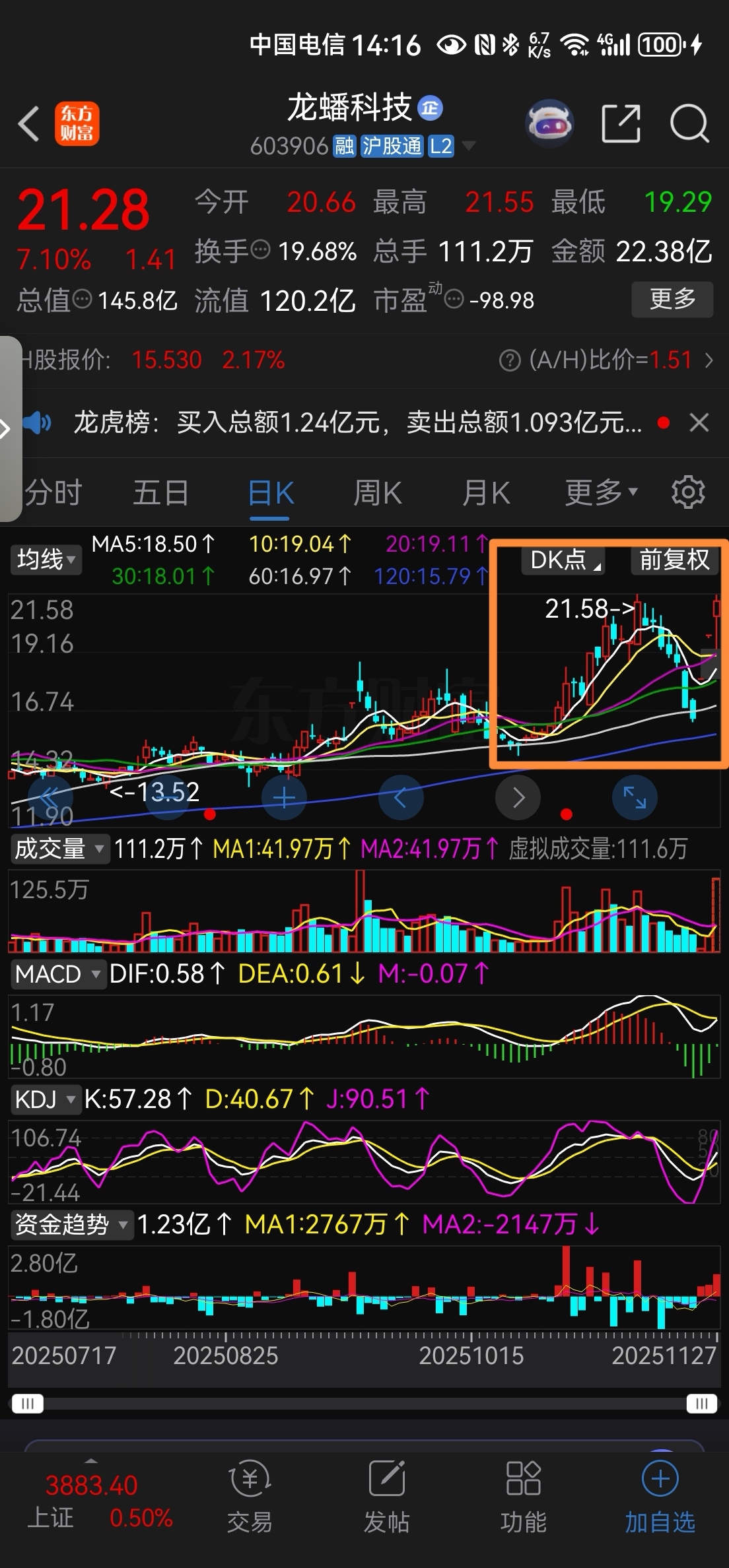
Task: Open A/H 比价 details chevron
Action: point(709,360)
